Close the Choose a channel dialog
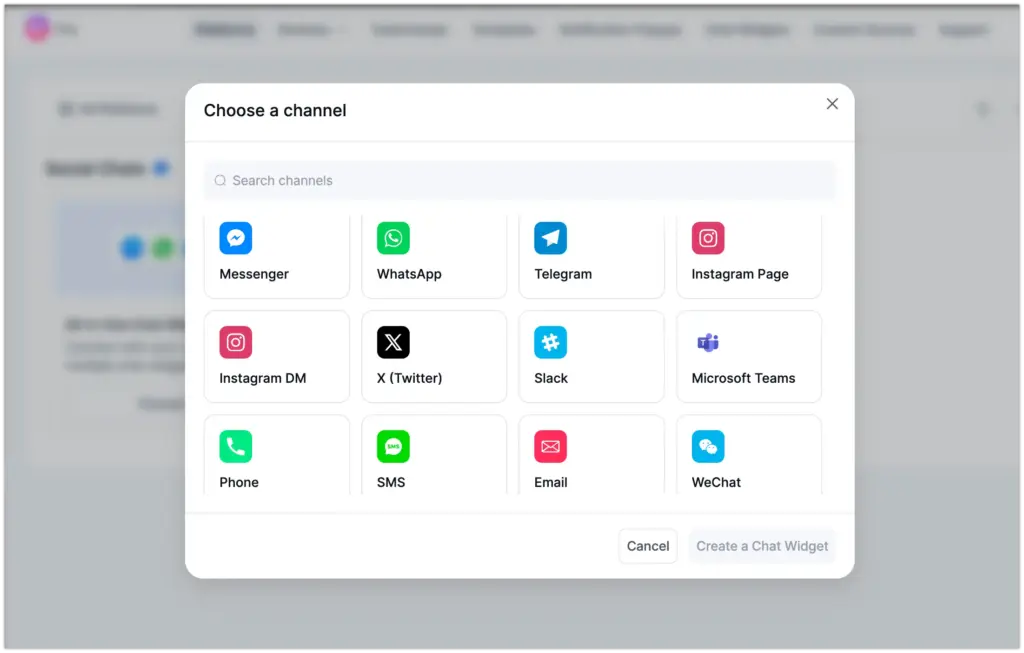This screenshot has height=653, width=1024. (x=832, y=104)
